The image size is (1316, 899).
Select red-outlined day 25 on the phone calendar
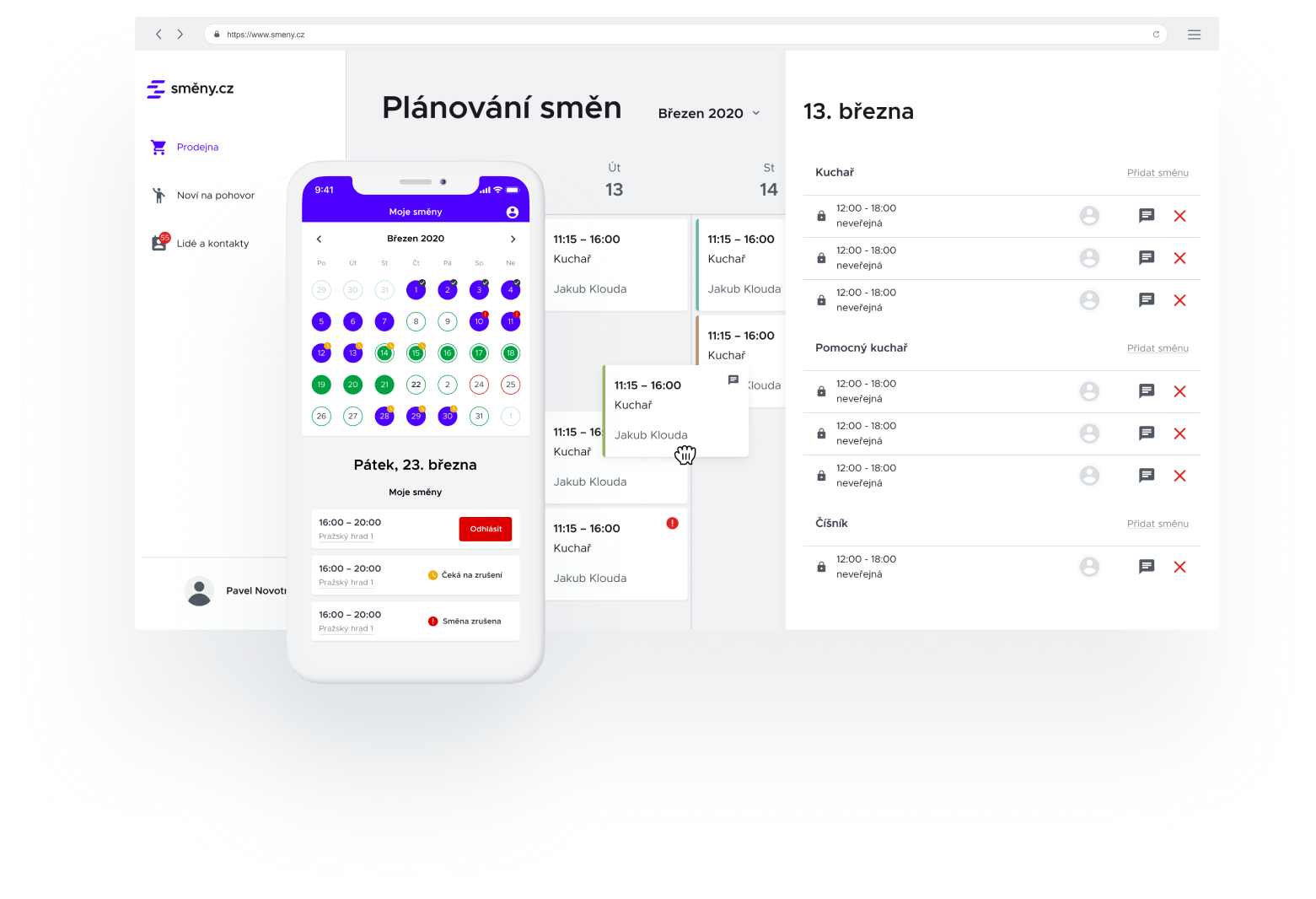point(510,385)
